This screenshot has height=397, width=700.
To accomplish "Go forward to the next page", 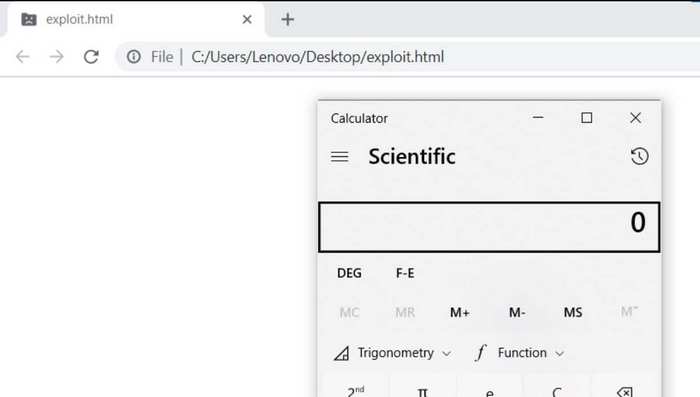I will tap(57, 57).
